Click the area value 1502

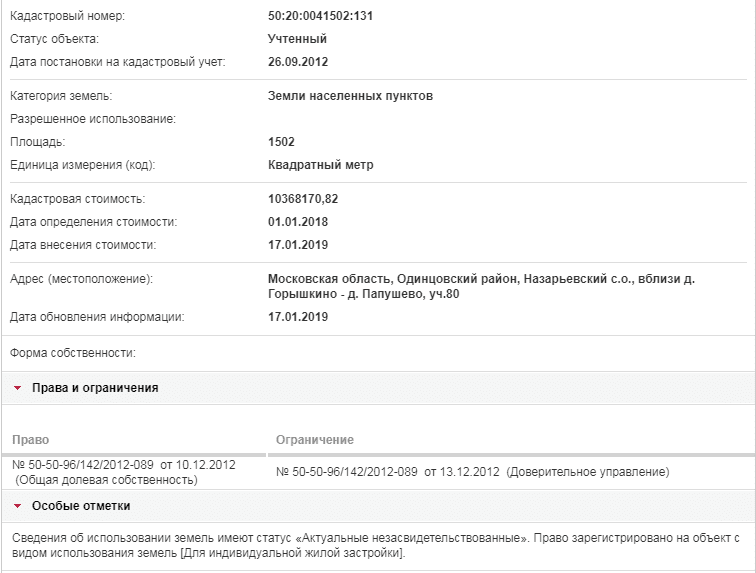(x=282, y=142)
